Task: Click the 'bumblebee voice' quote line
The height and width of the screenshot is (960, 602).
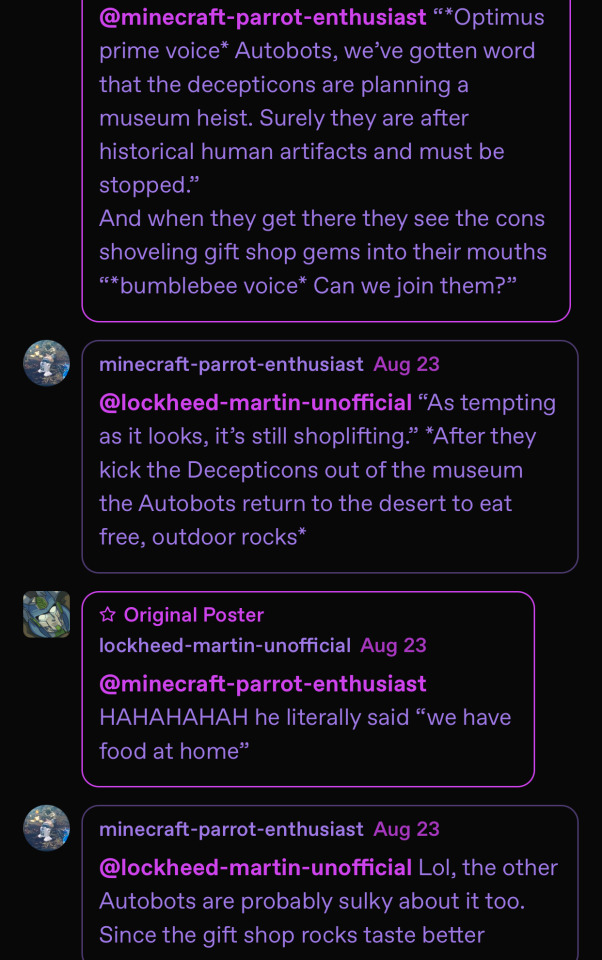Action: (308, 286)
